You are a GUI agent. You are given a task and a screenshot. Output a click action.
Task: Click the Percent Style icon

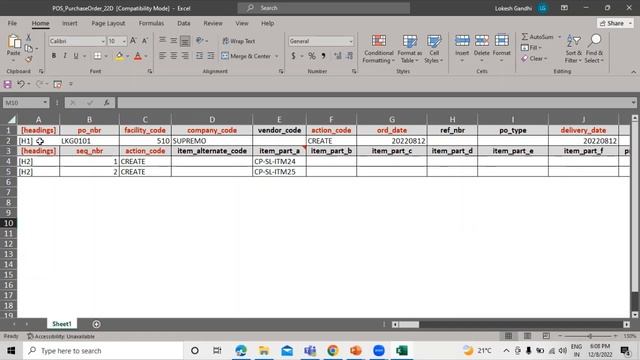[x=312, y=56]
